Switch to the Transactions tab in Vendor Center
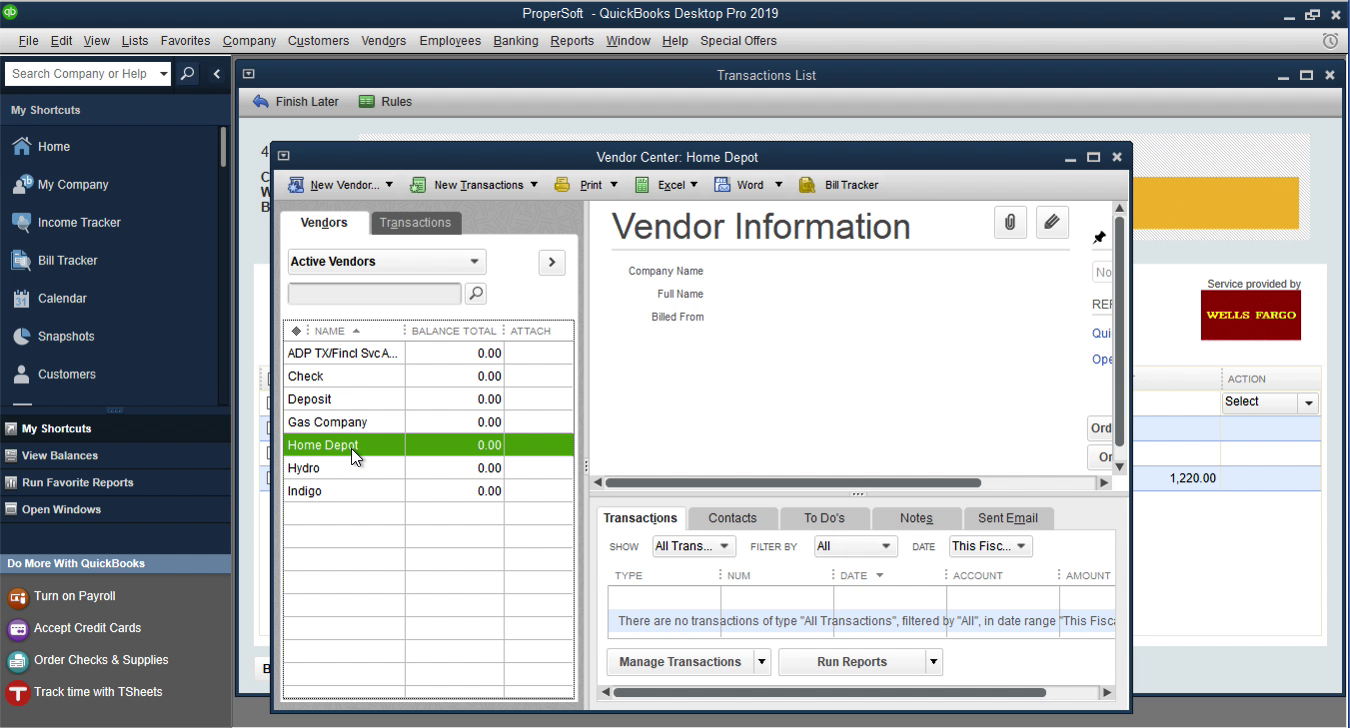The height and width of the screenshot is (728, 1350). 415,223
